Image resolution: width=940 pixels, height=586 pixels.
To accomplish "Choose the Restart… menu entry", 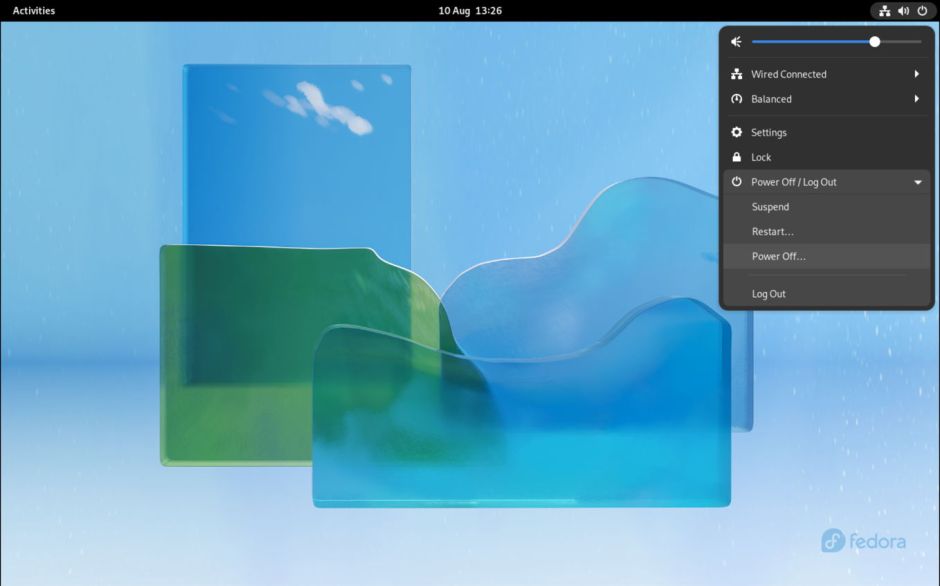I will (773, 232).
